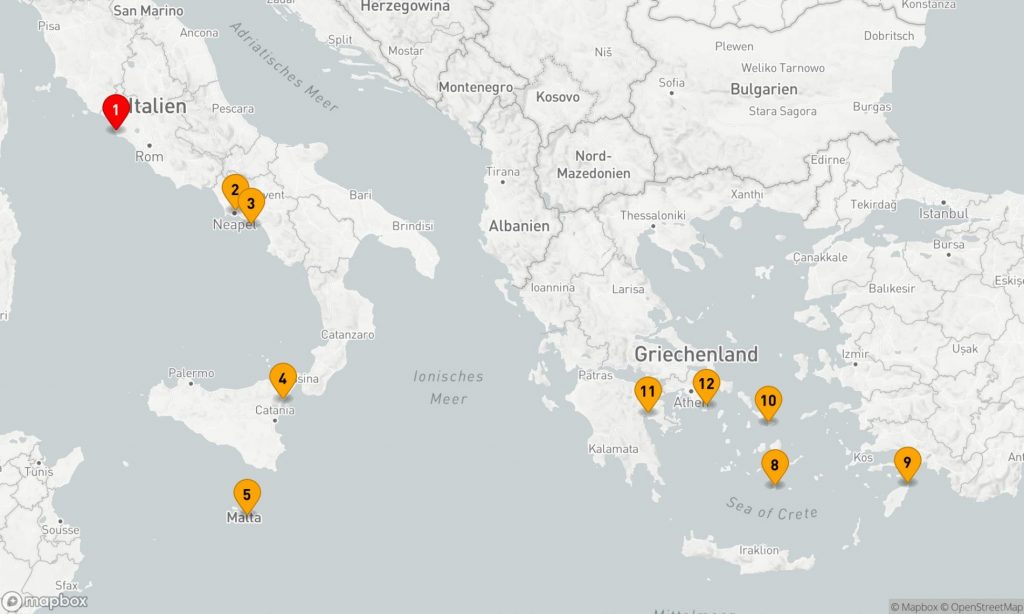Click the Ionisches Meer sea label
The image size is (1024, 614).
coord(448,388)
